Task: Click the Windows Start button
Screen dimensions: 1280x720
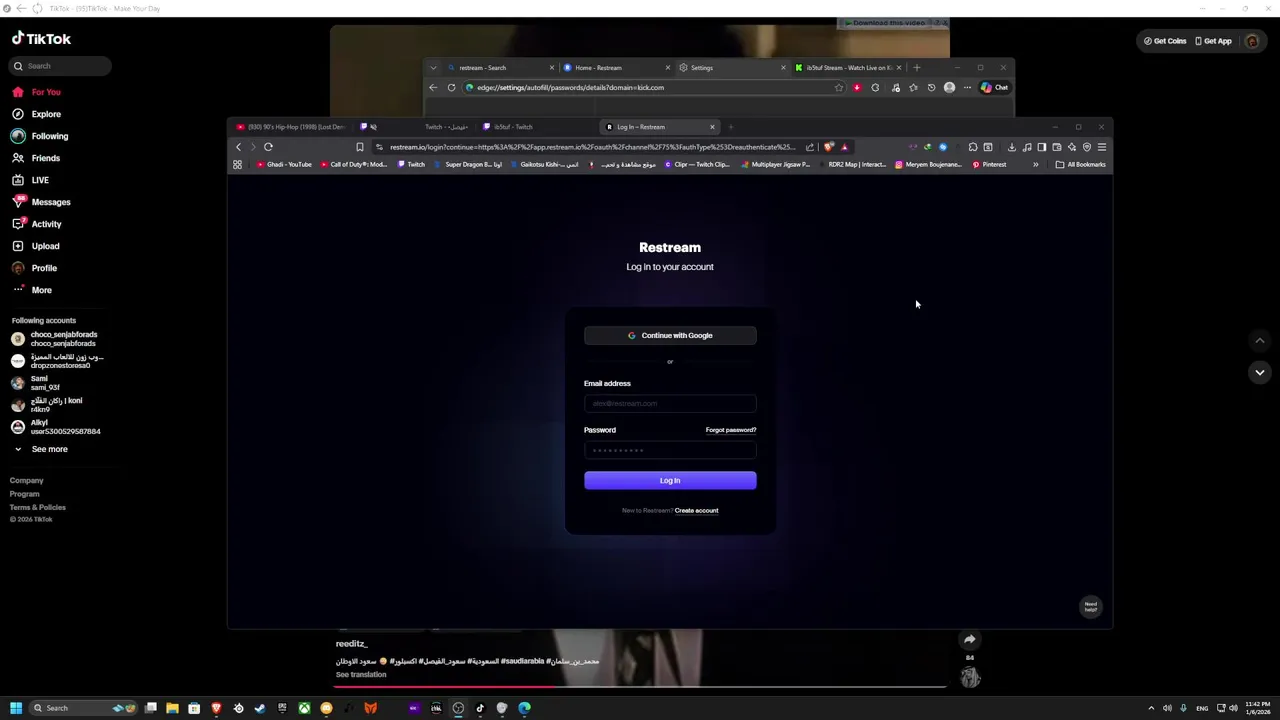Action: click(16, 708)
